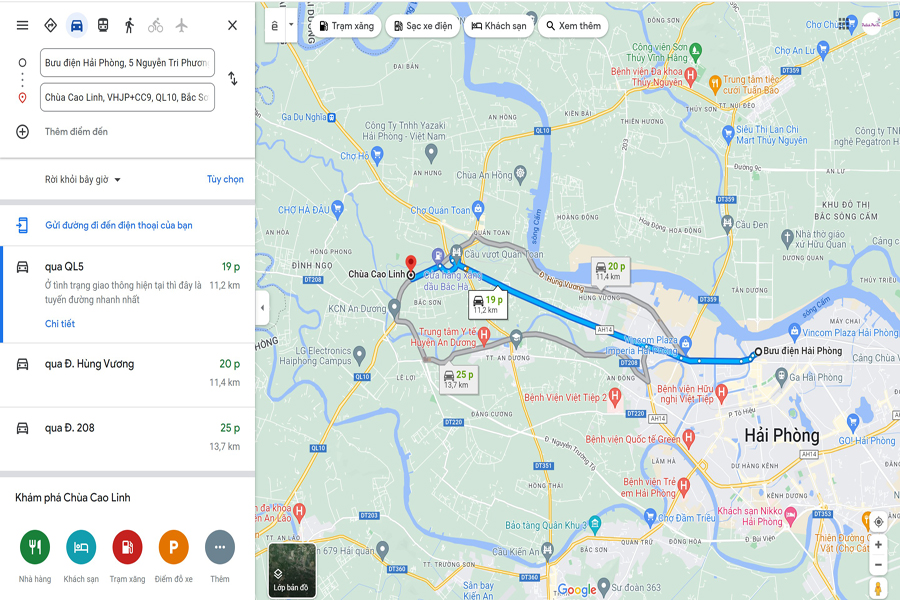Viewport: 900px width, 600px height.
Task: Open 'Chi tiết' route details link
Action: coord(60,324)
